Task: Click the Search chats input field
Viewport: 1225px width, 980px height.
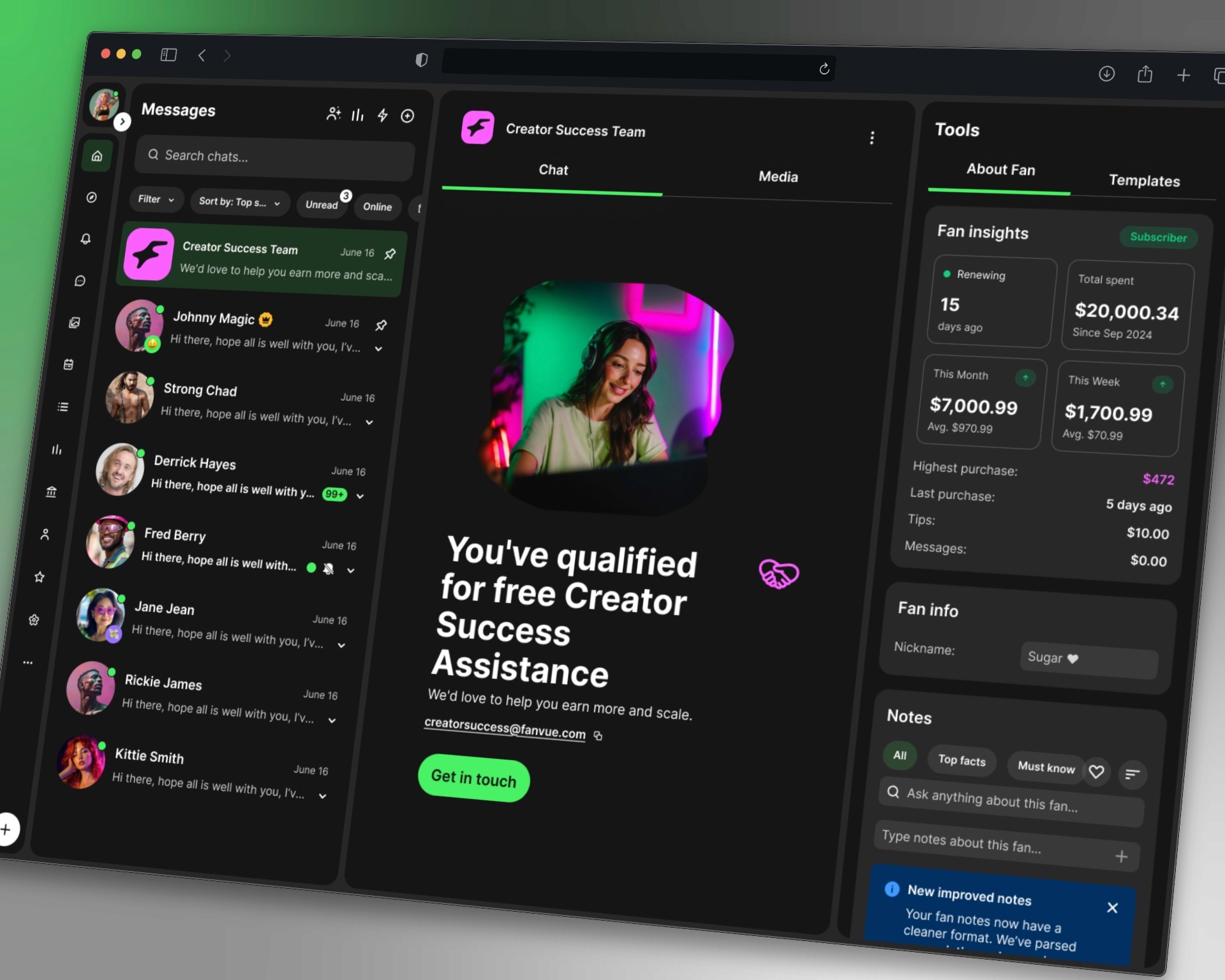Action: [x=274, y=156]
